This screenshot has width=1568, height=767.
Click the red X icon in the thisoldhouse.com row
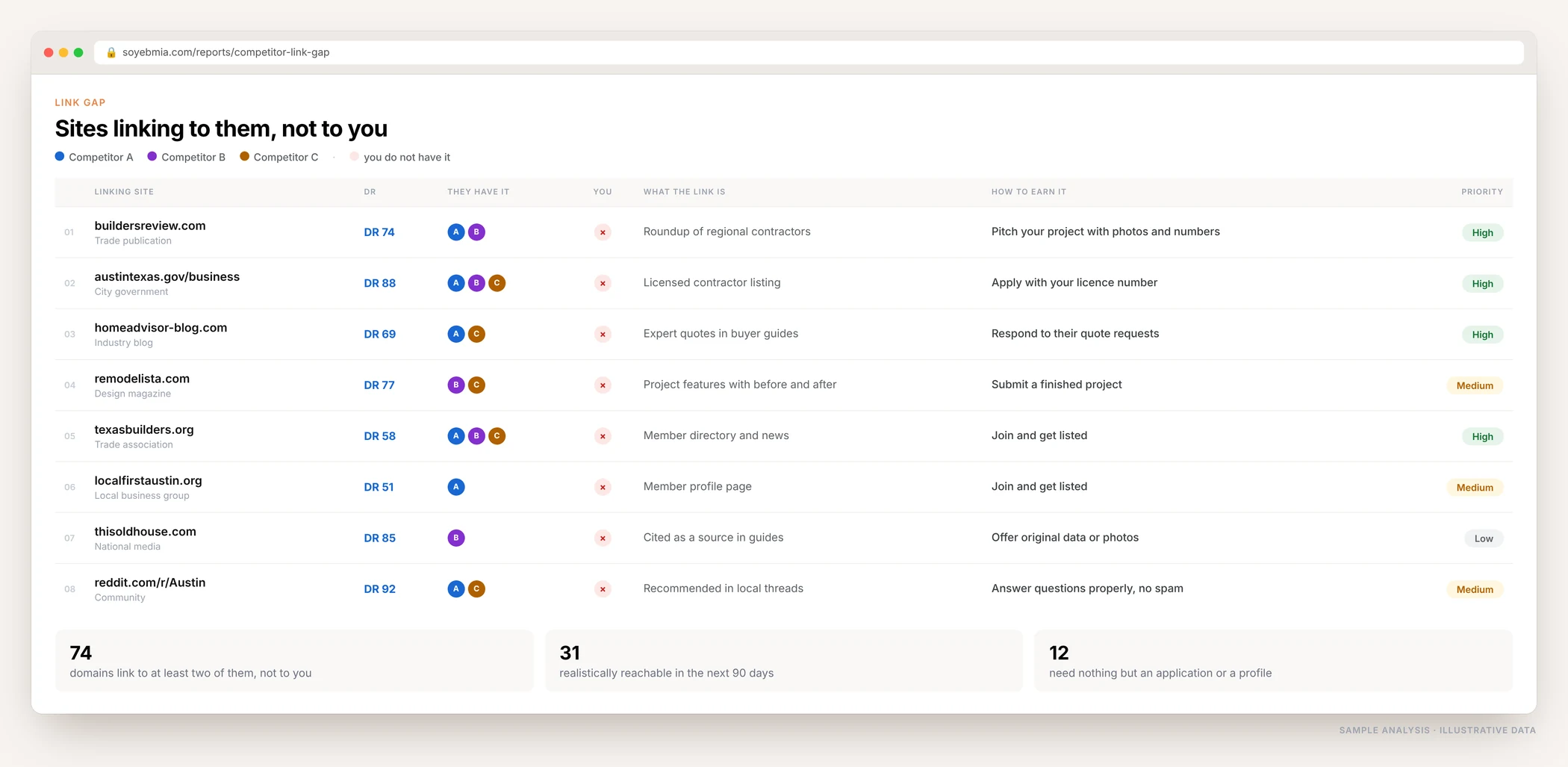click(x=603, y=538)
